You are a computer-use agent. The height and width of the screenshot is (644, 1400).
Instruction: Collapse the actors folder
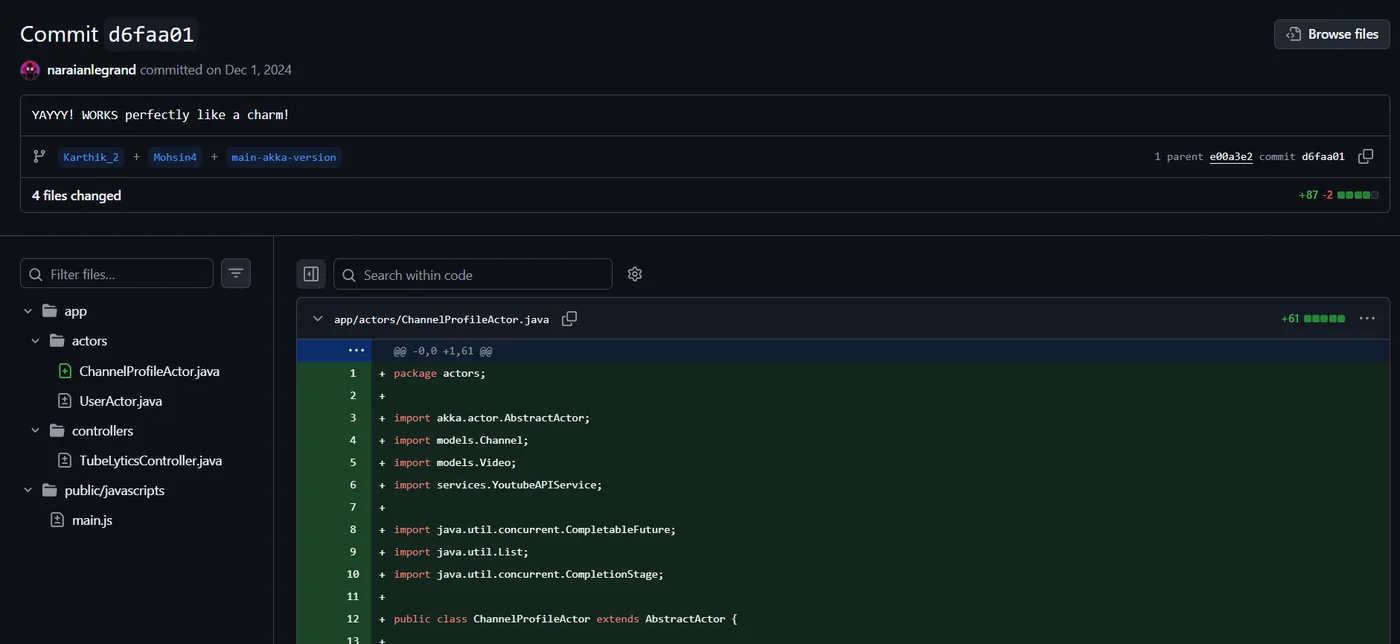coord(35,341)
